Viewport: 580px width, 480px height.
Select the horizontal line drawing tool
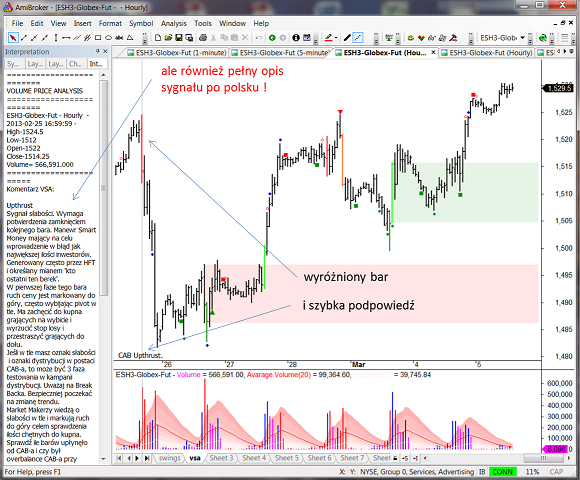[66, 38]
